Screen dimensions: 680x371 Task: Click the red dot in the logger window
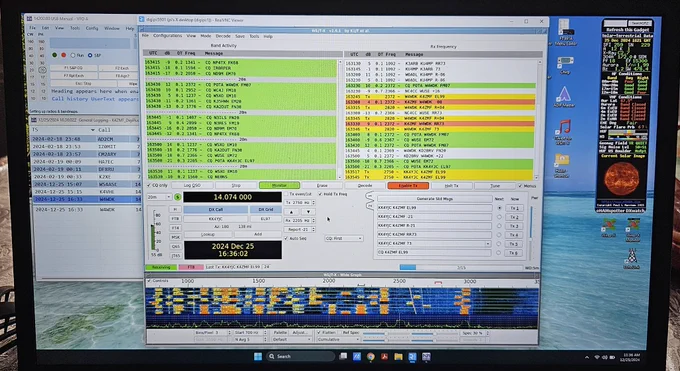63,55
